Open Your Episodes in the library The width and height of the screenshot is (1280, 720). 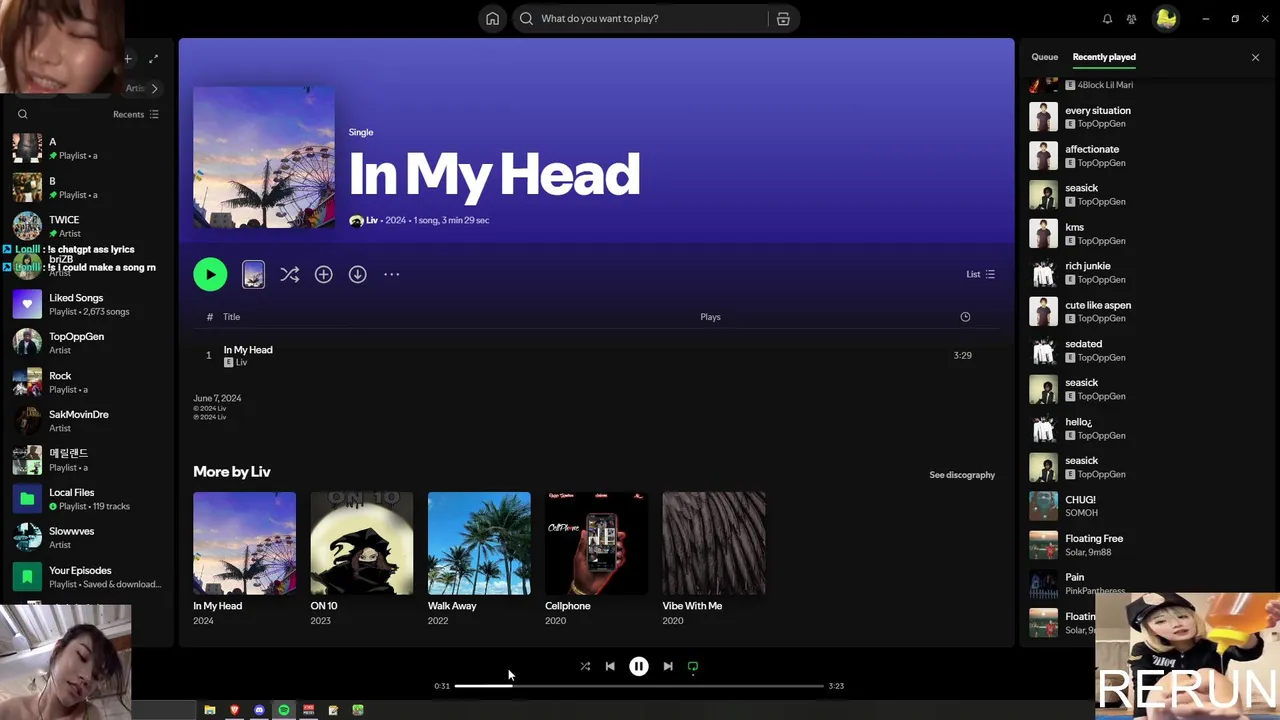pos(87,577)
